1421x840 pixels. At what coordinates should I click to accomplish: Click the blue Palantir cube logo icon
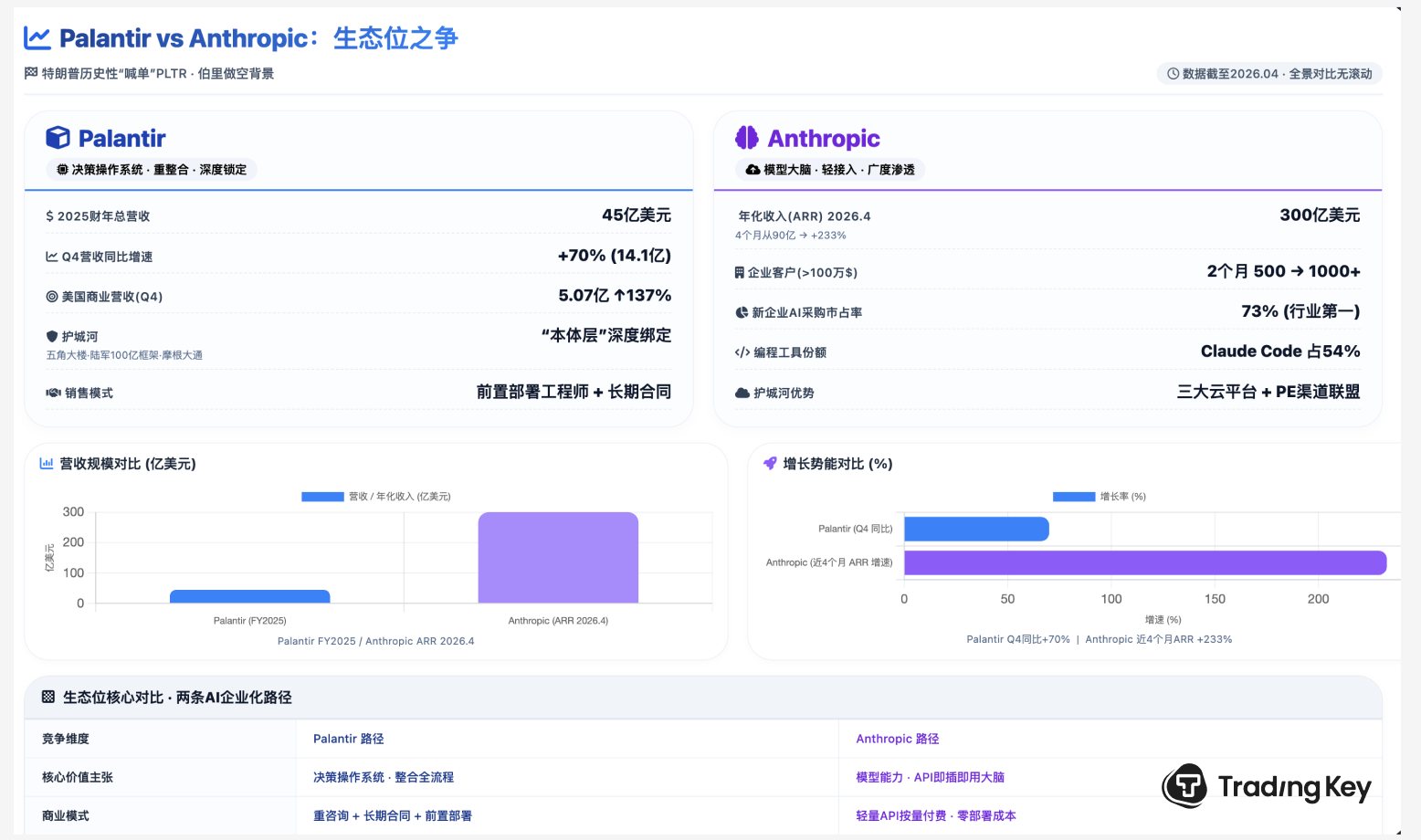coord(58,138)
